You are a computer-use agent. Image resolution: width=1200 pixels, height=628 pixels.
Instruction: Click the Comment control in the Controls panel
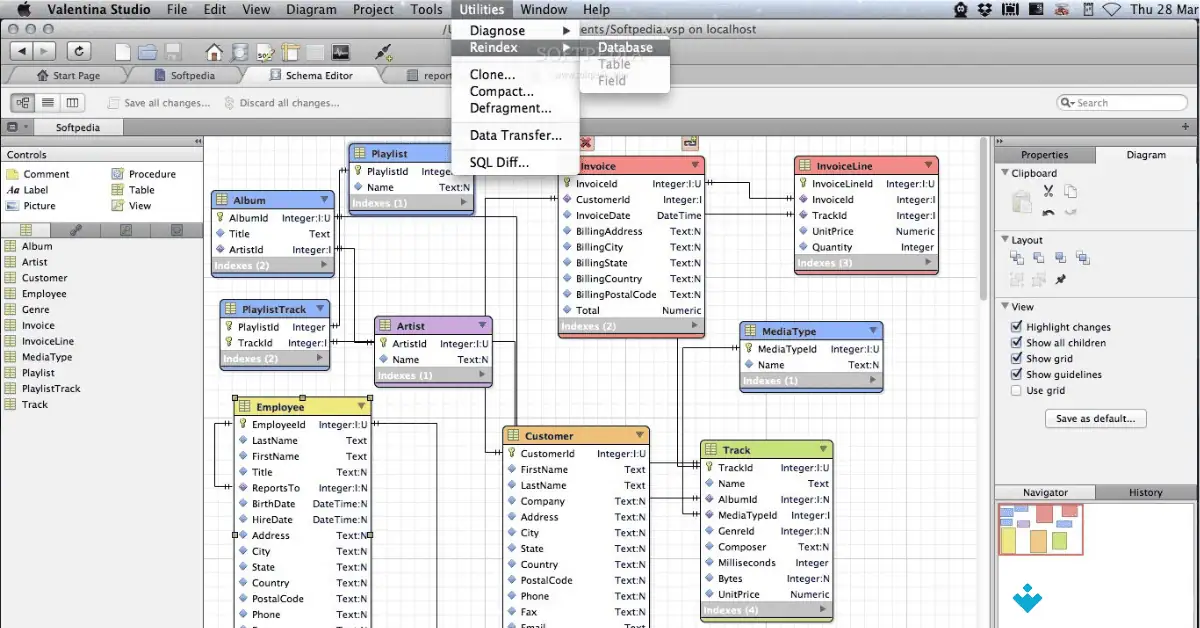(47, 173)
